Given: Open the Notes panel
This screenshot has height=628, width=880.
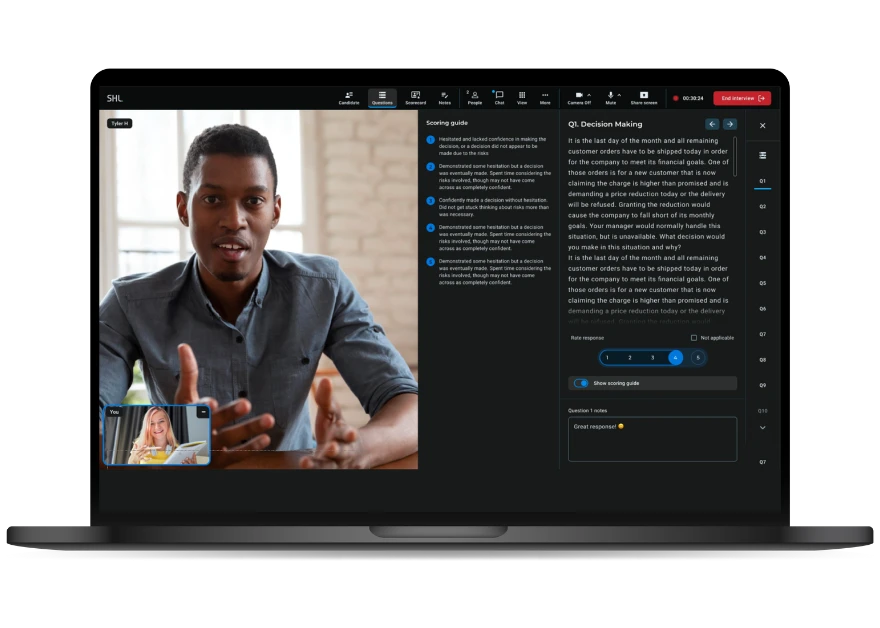Looking at the screenshot, I should coord(444,98).
